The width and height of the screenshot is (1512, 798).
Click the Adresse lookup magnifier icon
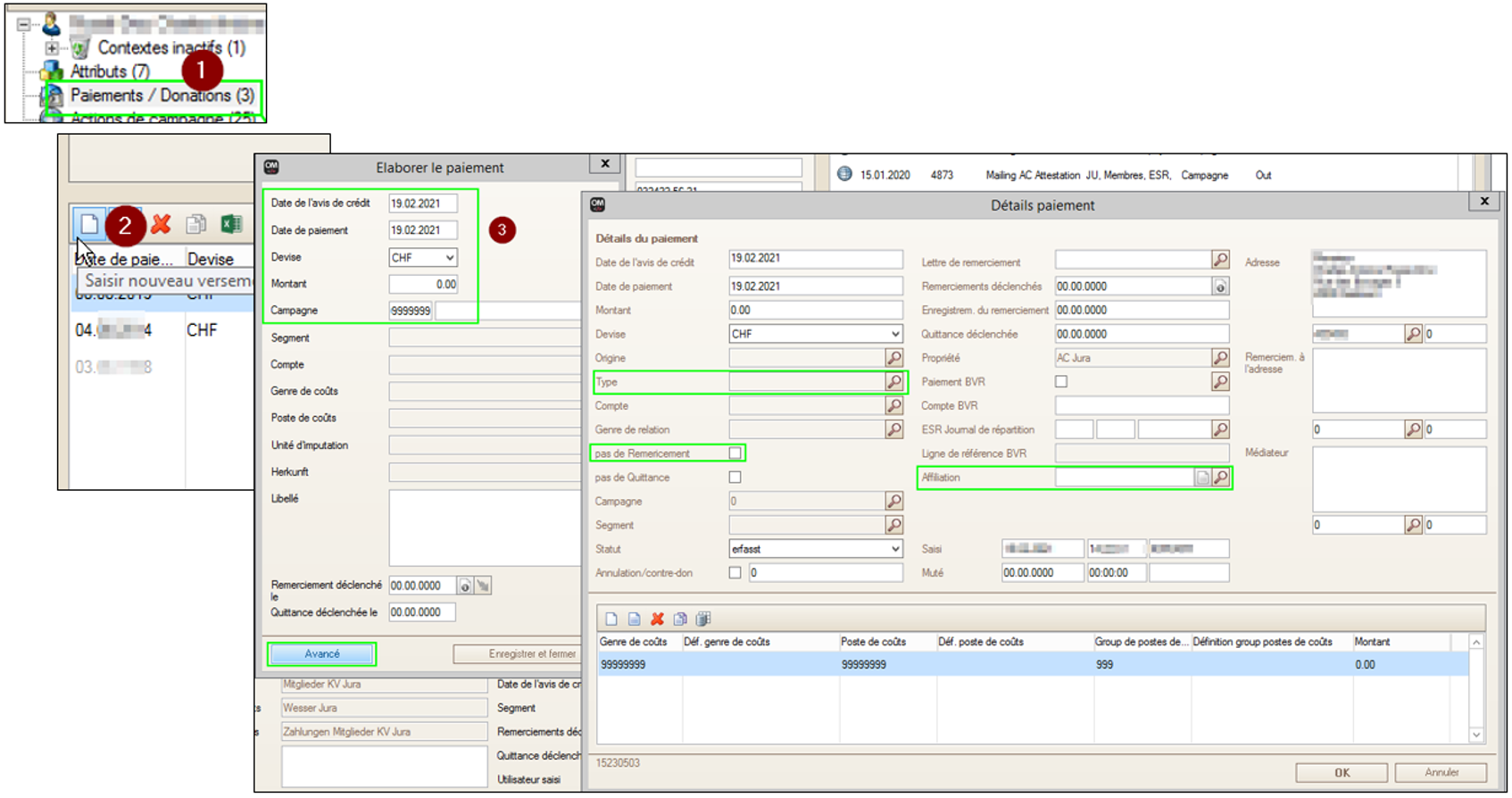click(x=1413, y=334)
